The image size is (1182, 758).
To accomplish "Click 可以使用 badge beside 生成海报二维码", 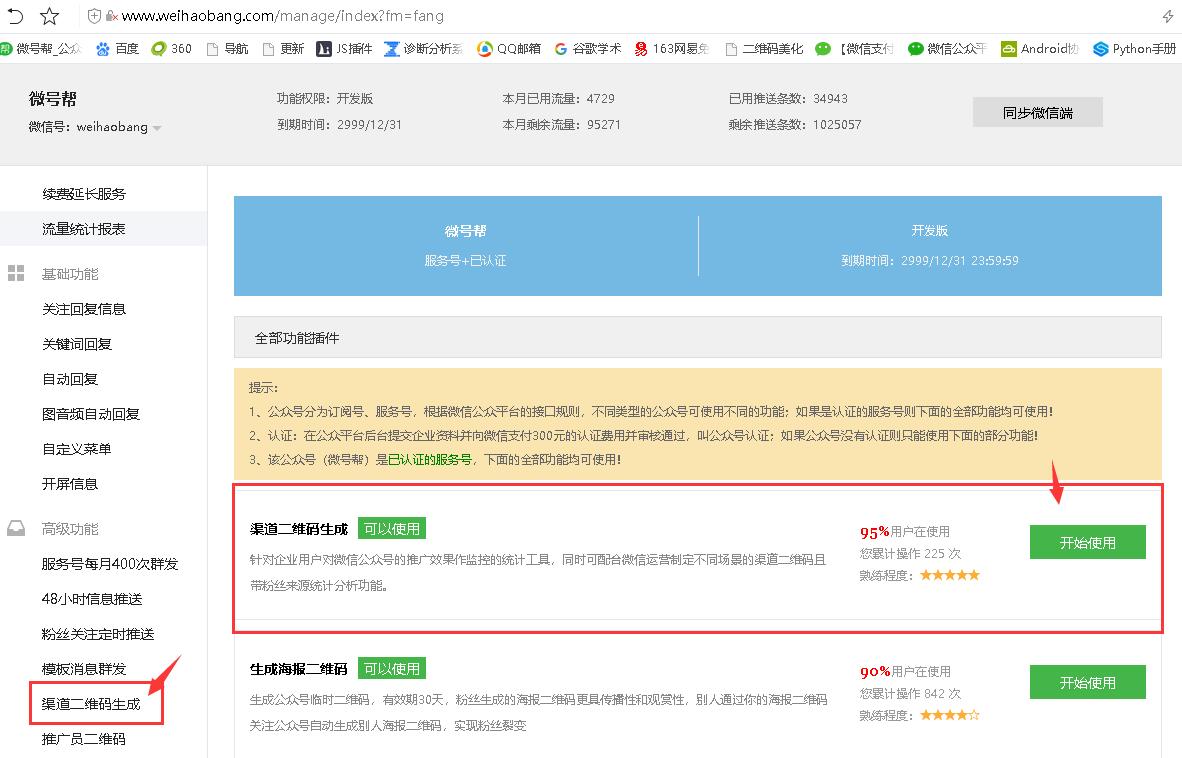I will [x=392, y=668].
